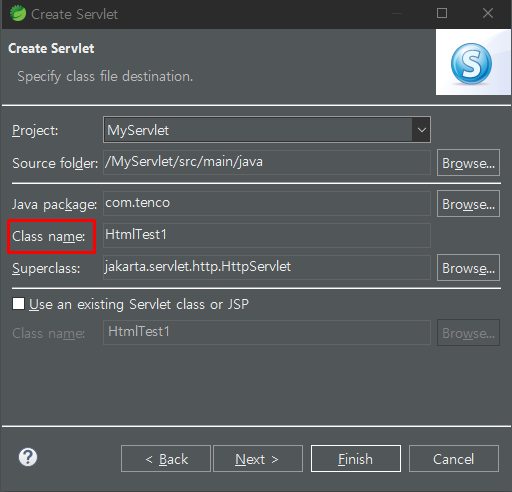Browse for the Superclass

coord(468,268)
